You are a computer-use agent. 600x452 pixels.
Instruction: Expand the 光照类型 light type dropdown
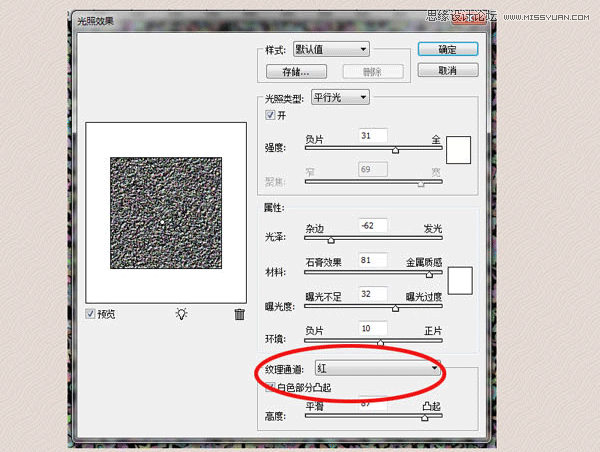[x=342, y=97]
